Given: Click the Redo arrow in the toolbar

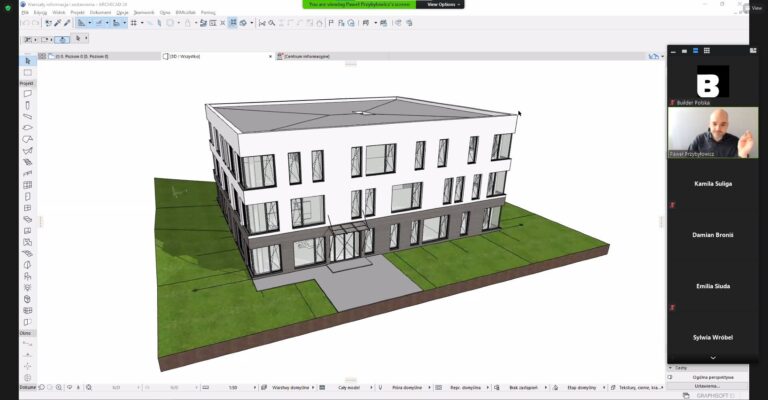Looking at the screenshot, I should pos(35,23).
